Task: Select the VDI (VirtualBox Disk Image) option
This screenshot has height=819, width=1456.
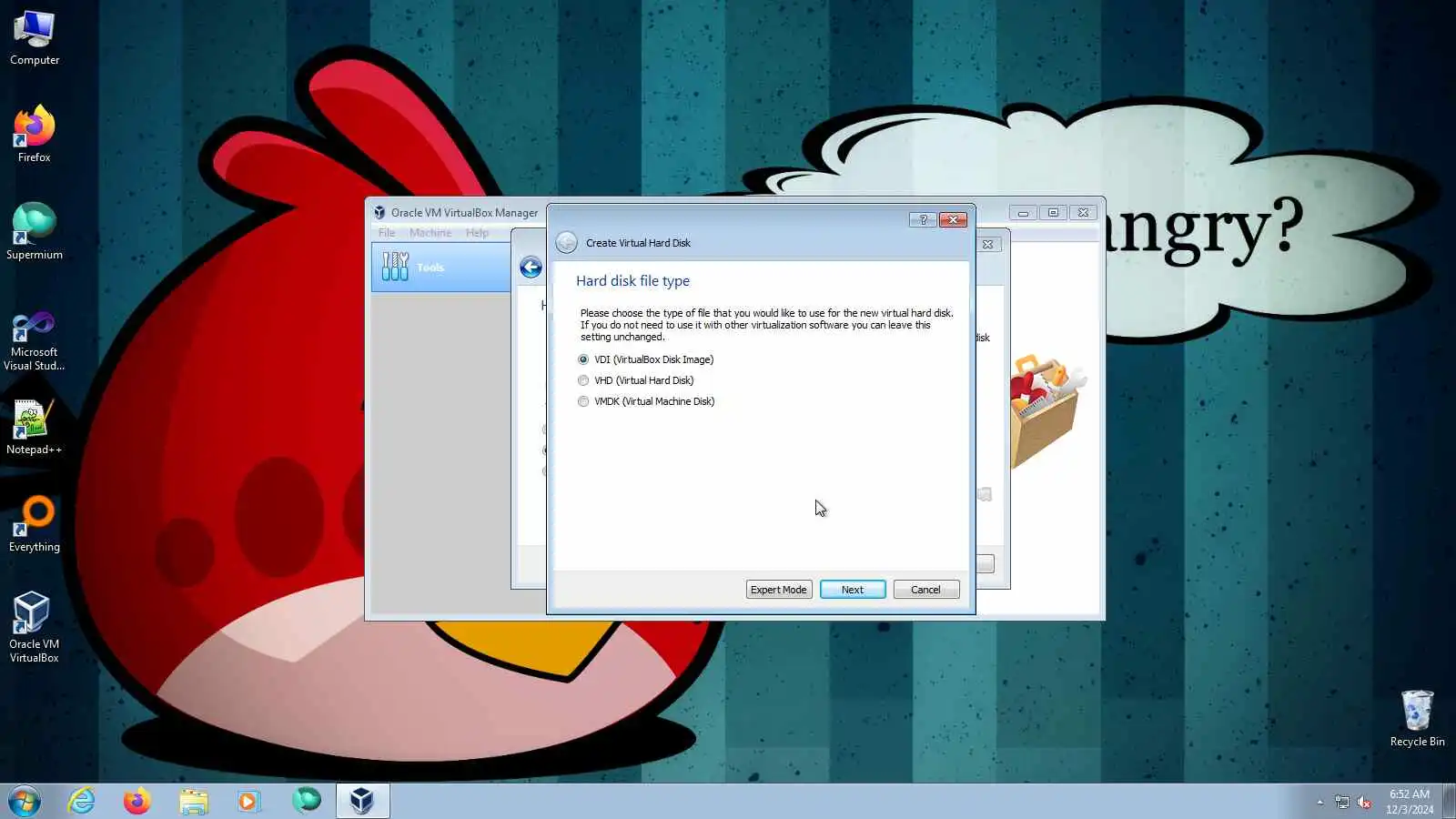Action: click(646, 359)
